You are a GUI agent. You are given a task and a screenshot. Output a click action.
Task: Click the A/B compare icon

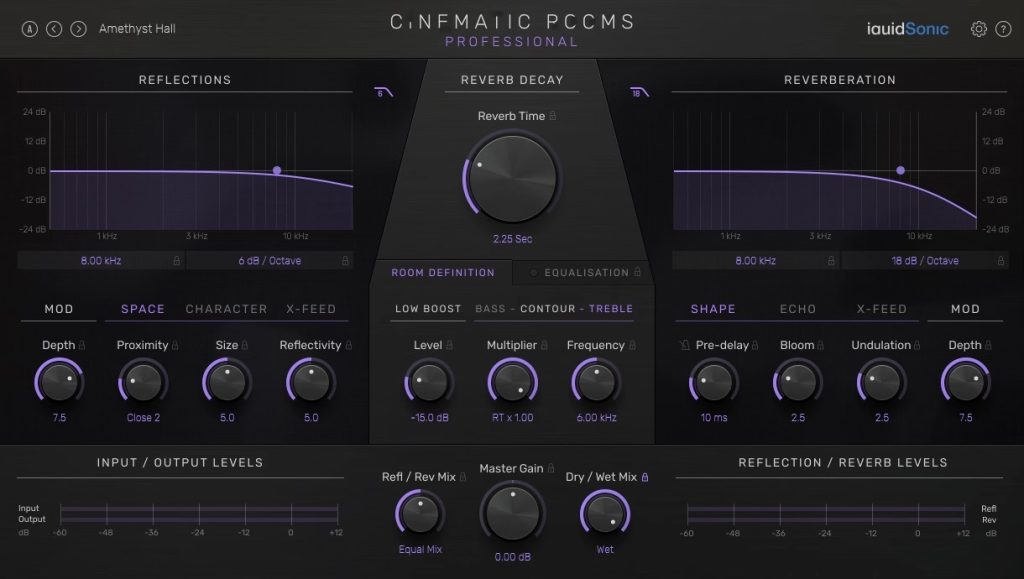[x=30, y=29]
